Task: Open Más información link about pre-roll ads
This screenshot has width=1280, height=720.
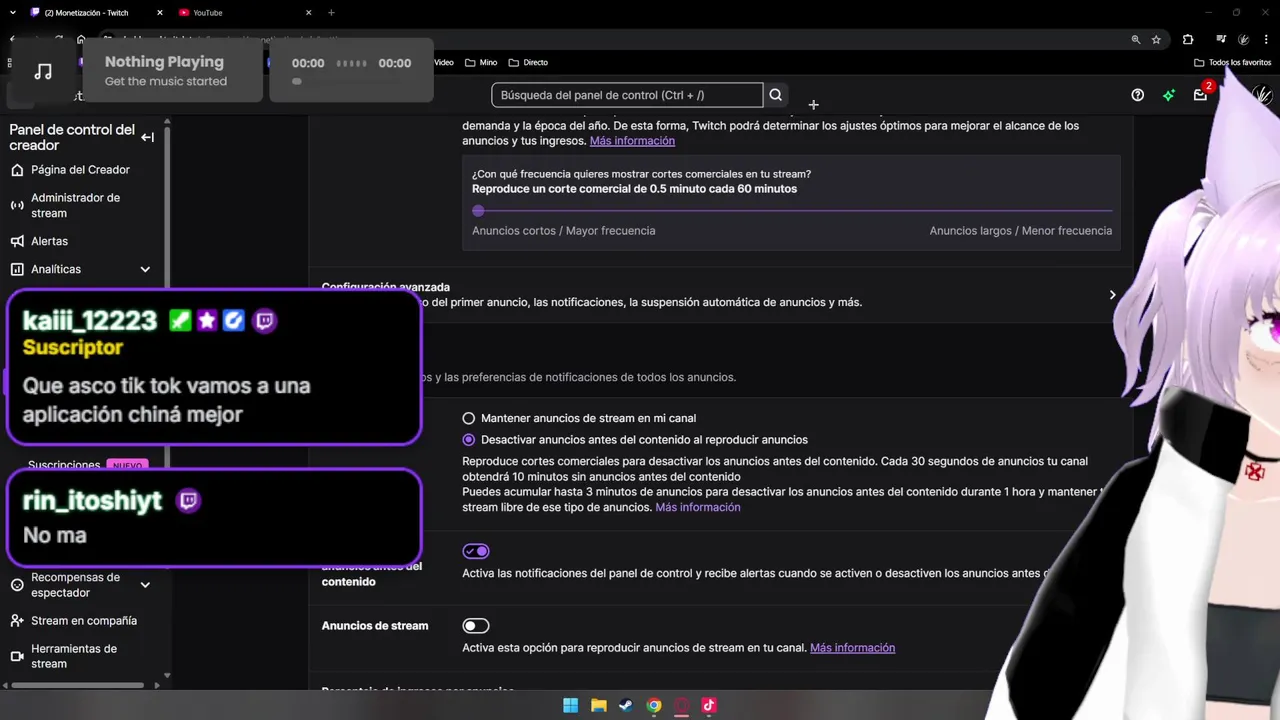Action: point(698,507)
